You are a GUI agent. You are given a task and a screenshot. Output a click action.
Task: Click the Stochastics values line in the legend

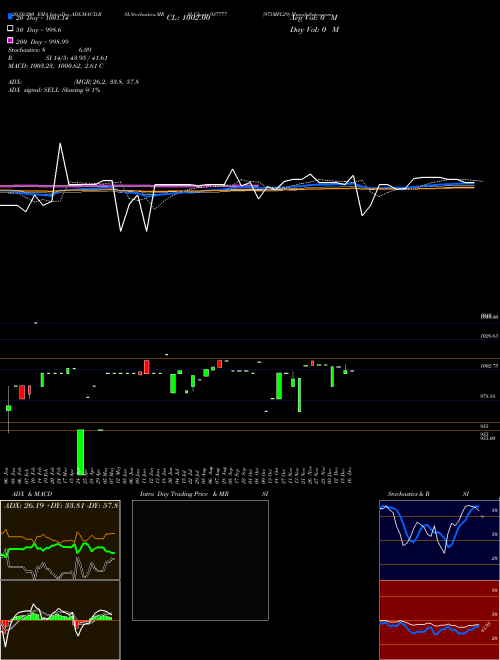click(x=50, y=50)
